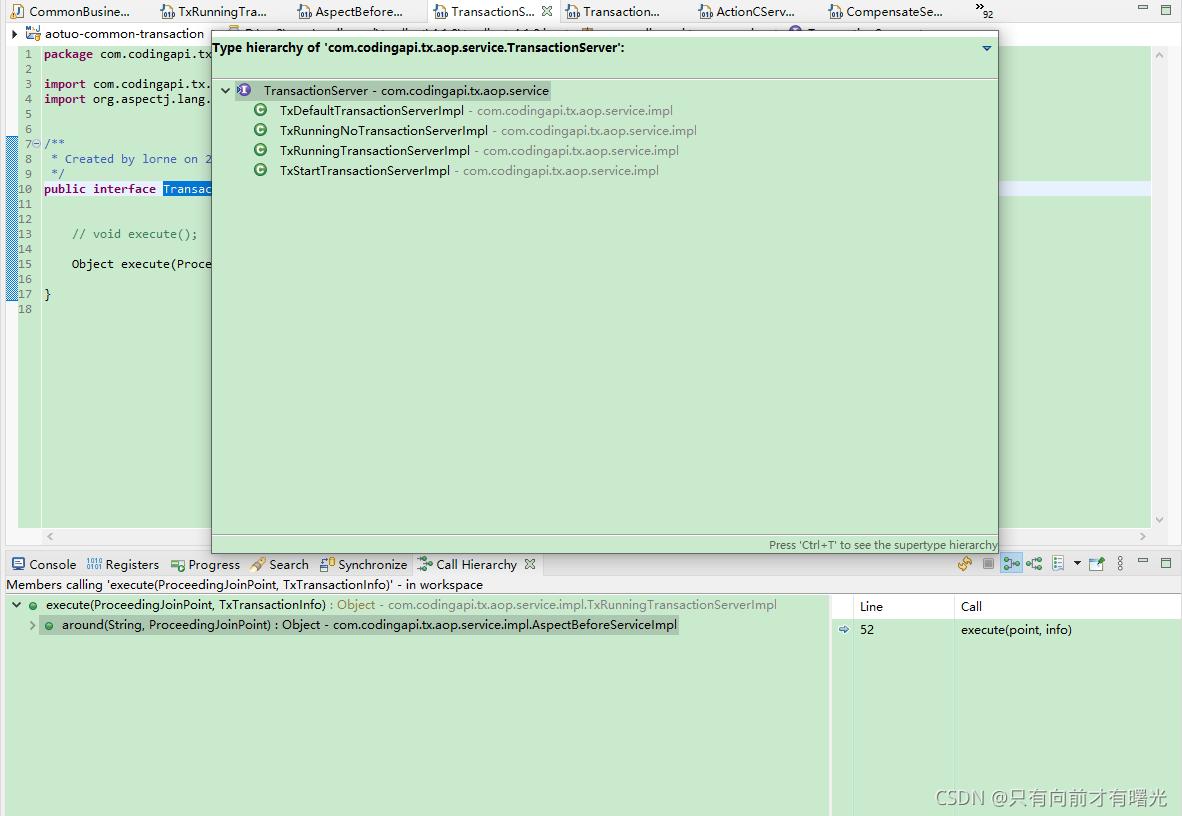Click class icon of TxRunningNoTransactionServerImpl
This screenshot has width=1182, height=816.
pyautogui.click(x=260, y=130)
